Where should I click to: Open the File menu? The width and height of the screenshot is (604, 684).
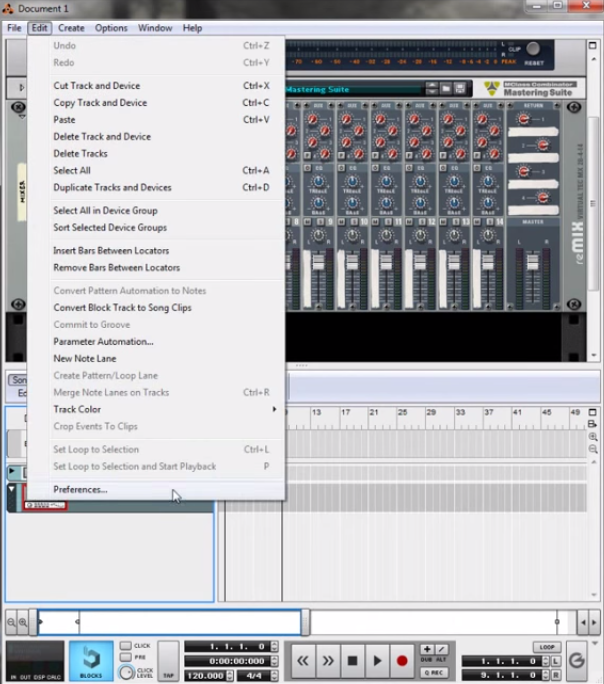(x=14, y=28)
